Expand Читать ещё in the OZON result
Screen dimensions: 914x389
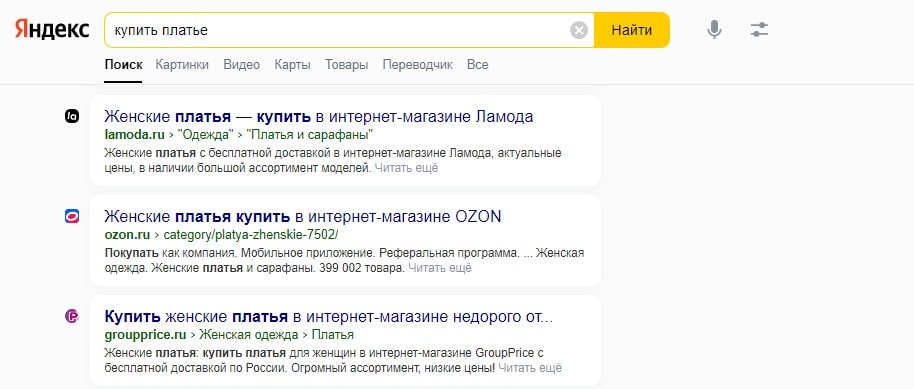point(440,269)
